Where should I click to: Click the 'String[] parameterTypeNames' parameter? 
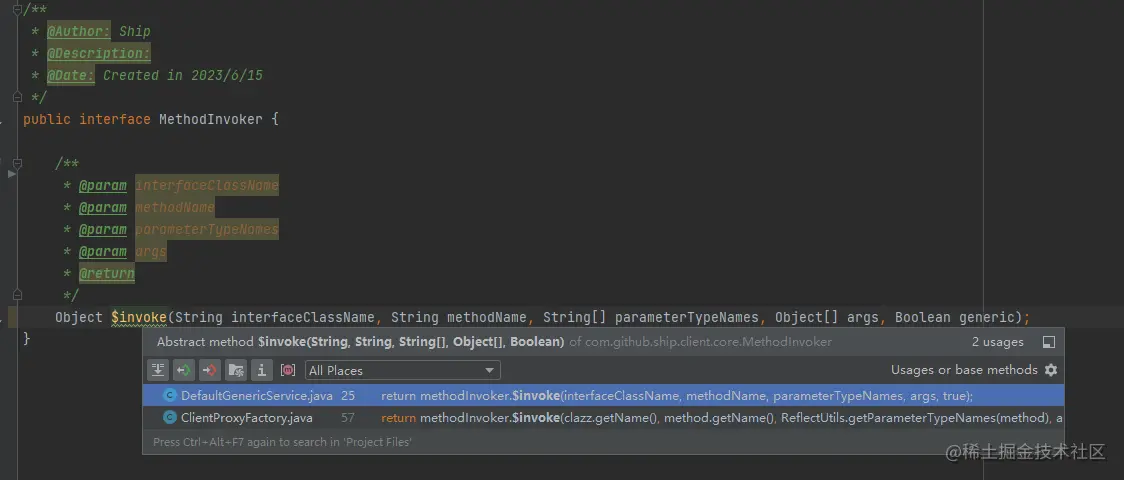(651, 317)
